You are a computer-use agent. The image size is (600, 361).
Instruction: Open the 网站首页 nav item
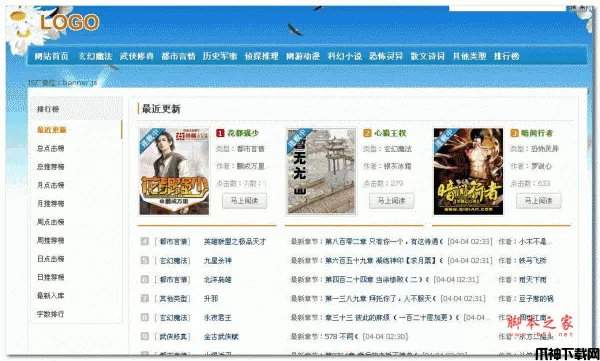click(x=51, y=56)
